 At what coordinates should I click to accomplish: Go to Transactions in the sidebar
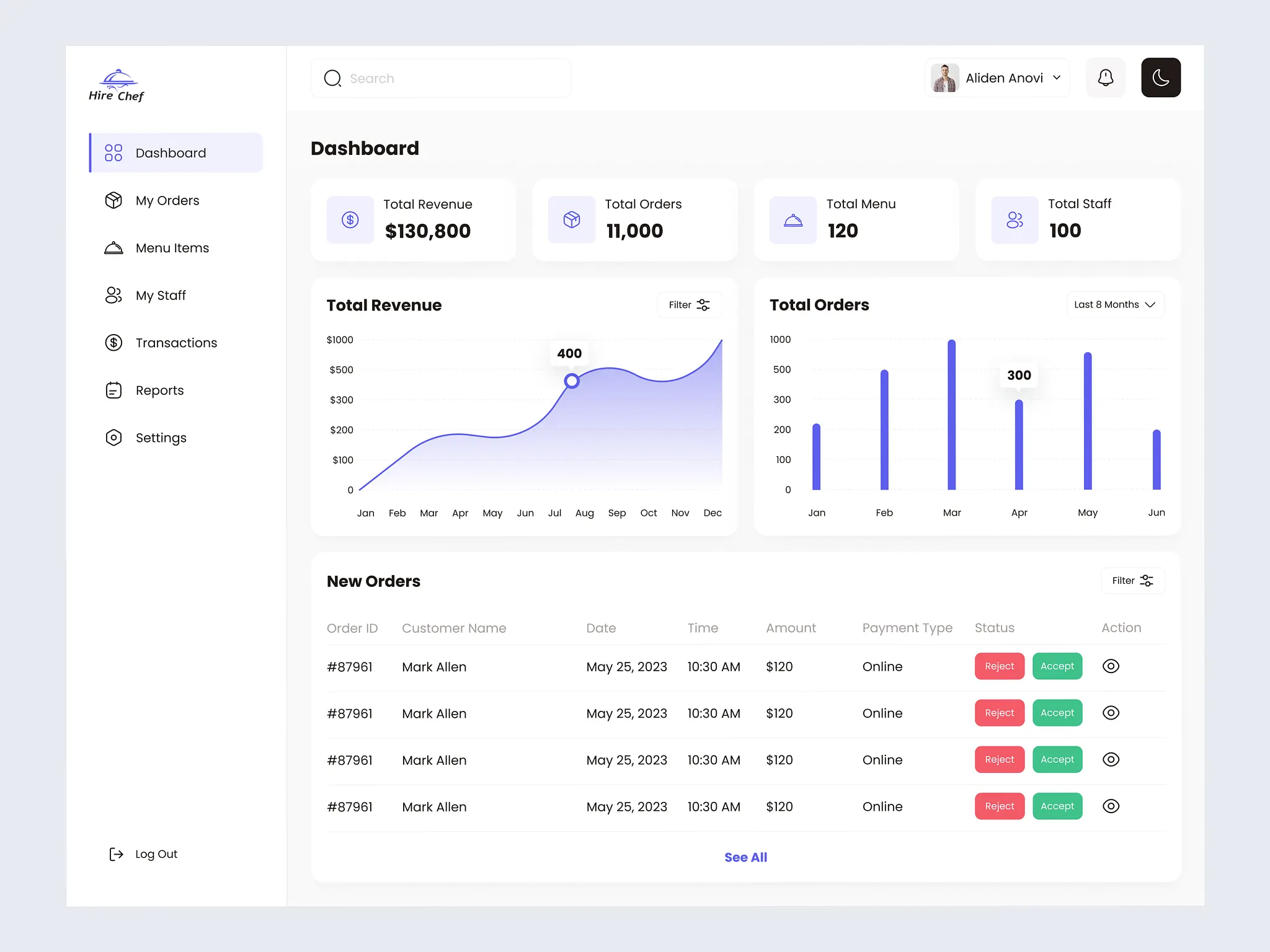tap(176, 343)
